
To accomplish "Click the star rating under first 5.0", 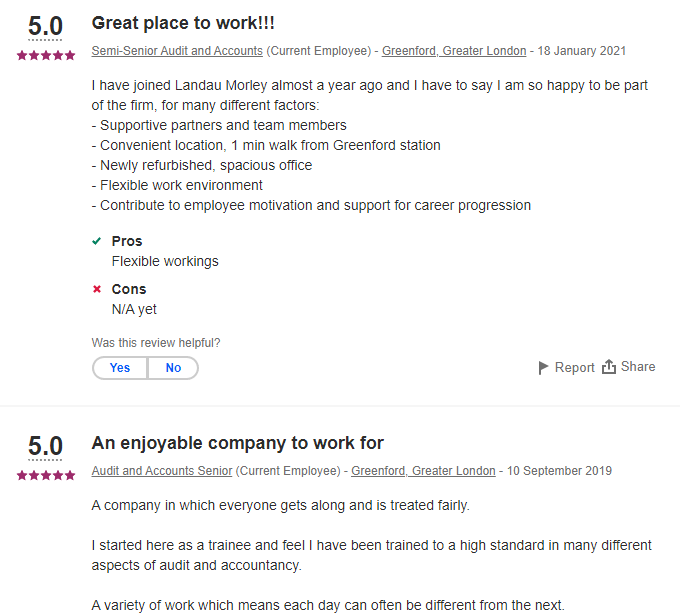I will [x=46, y=56].
